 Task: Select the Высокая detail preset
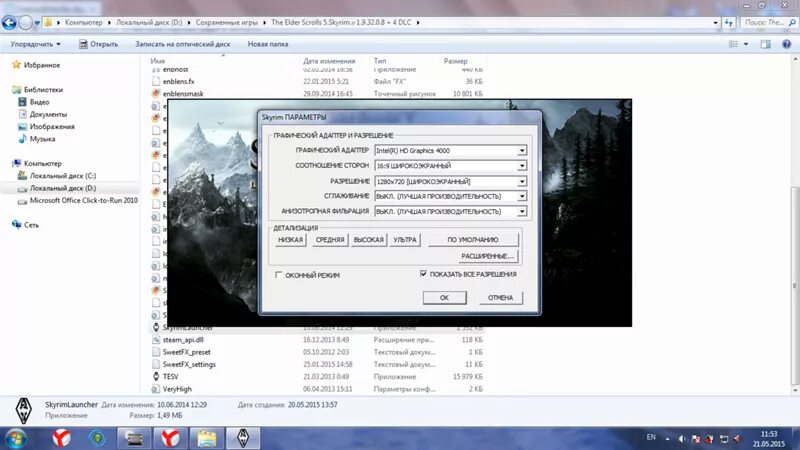368,240
